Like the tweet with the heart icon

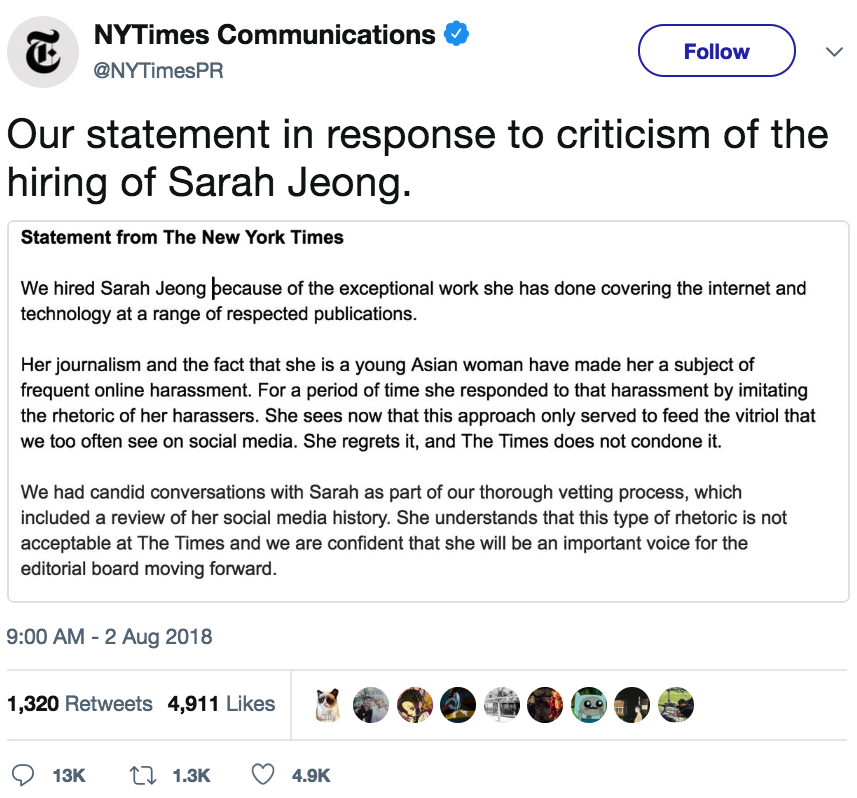click(x=262, y=774)
